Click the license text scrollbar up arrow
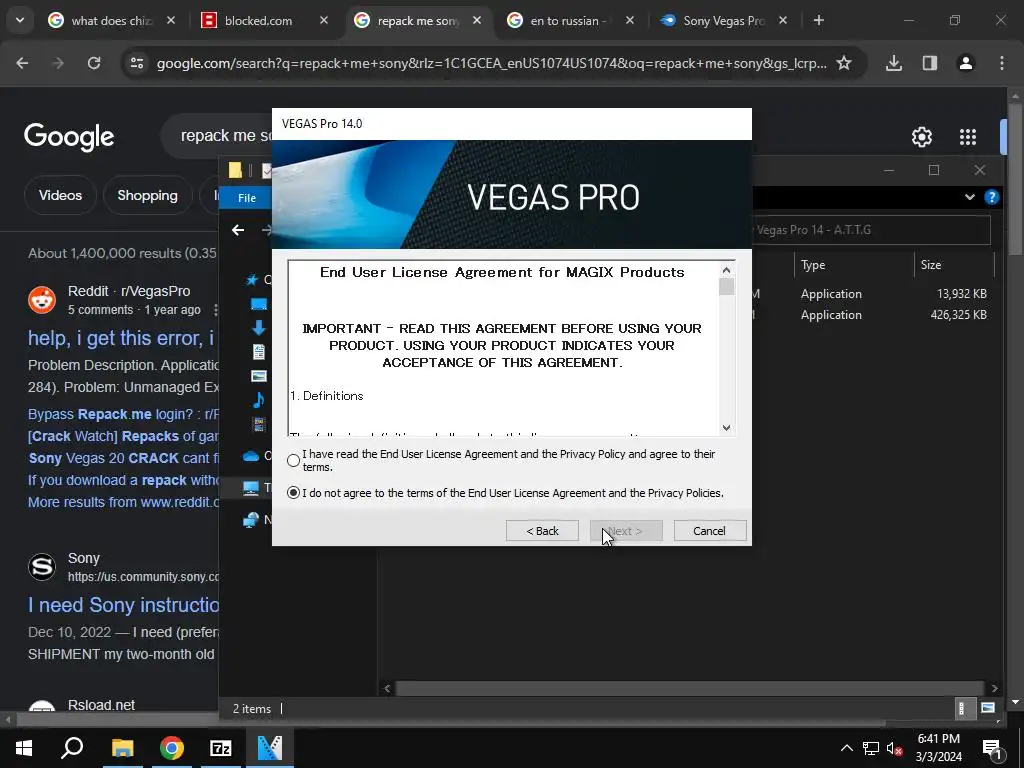 point(726,270)
